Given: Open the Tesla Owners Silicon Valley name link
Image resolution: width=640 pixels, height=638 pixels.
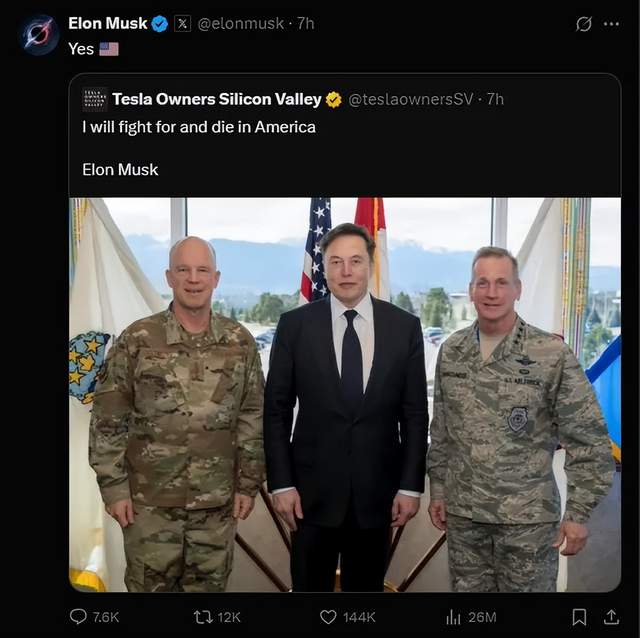Looking at the screenshot, I should click(x=217, y=99).
